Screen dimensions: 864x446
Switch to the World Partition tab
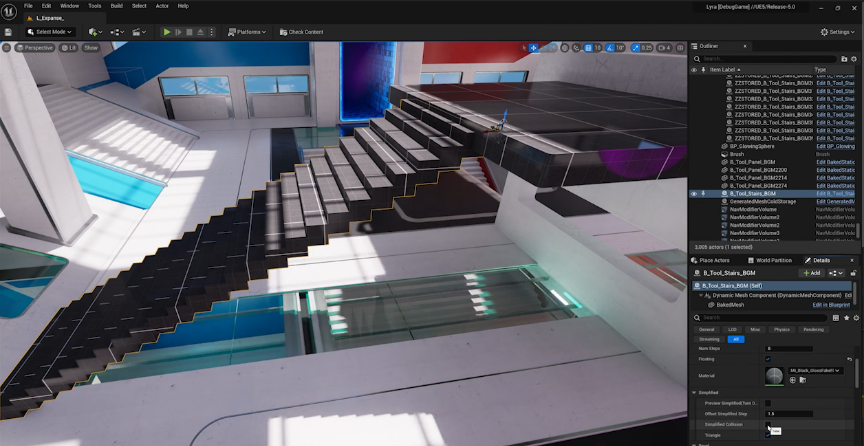(x=773, y=260)
